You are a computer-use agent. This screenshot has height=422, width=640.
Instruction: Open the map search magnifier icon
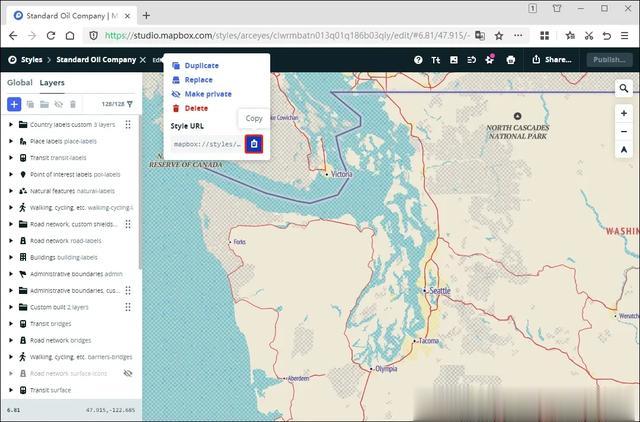(624, 88)
